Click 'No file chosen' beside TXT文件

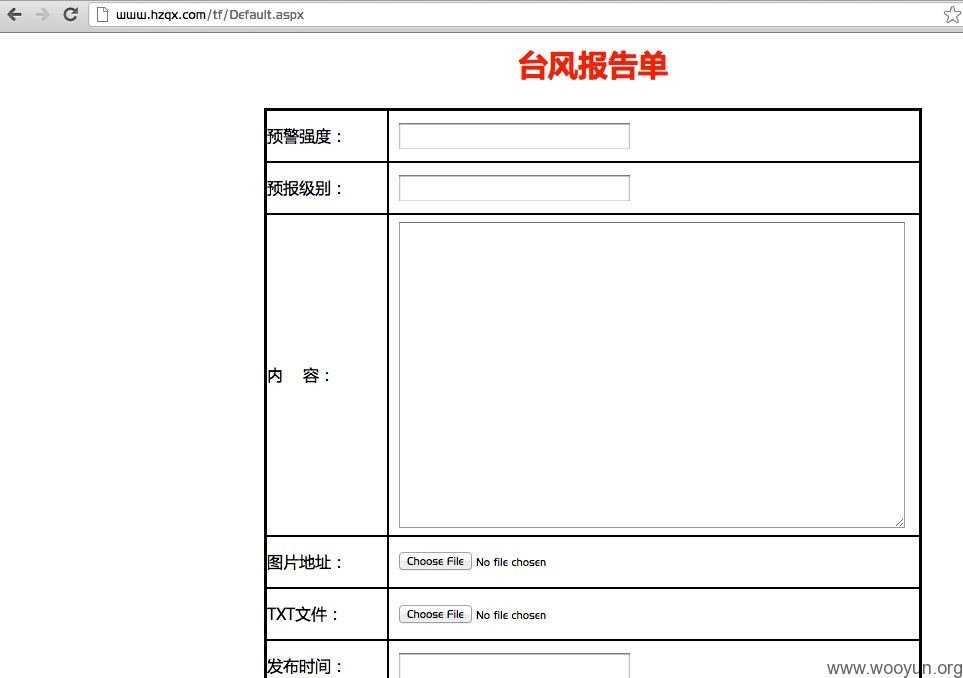click(x=511, y=615)
